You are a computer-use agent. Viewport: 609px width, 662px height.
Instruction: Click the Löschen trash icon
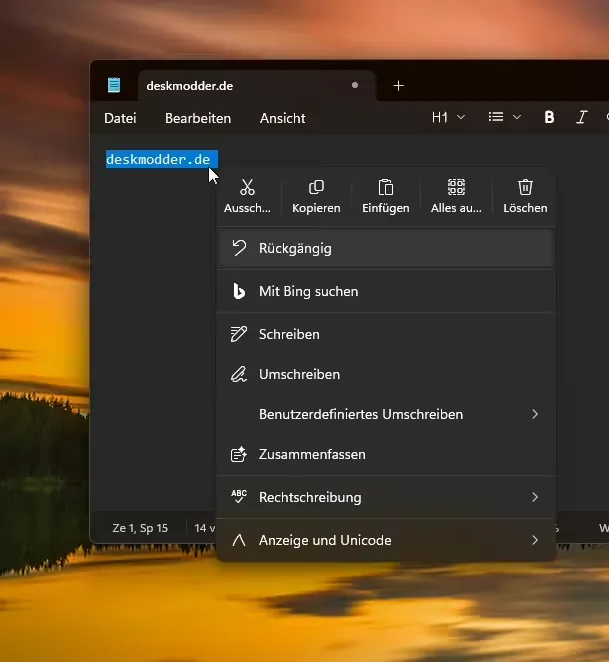click(x=525, y=188)
